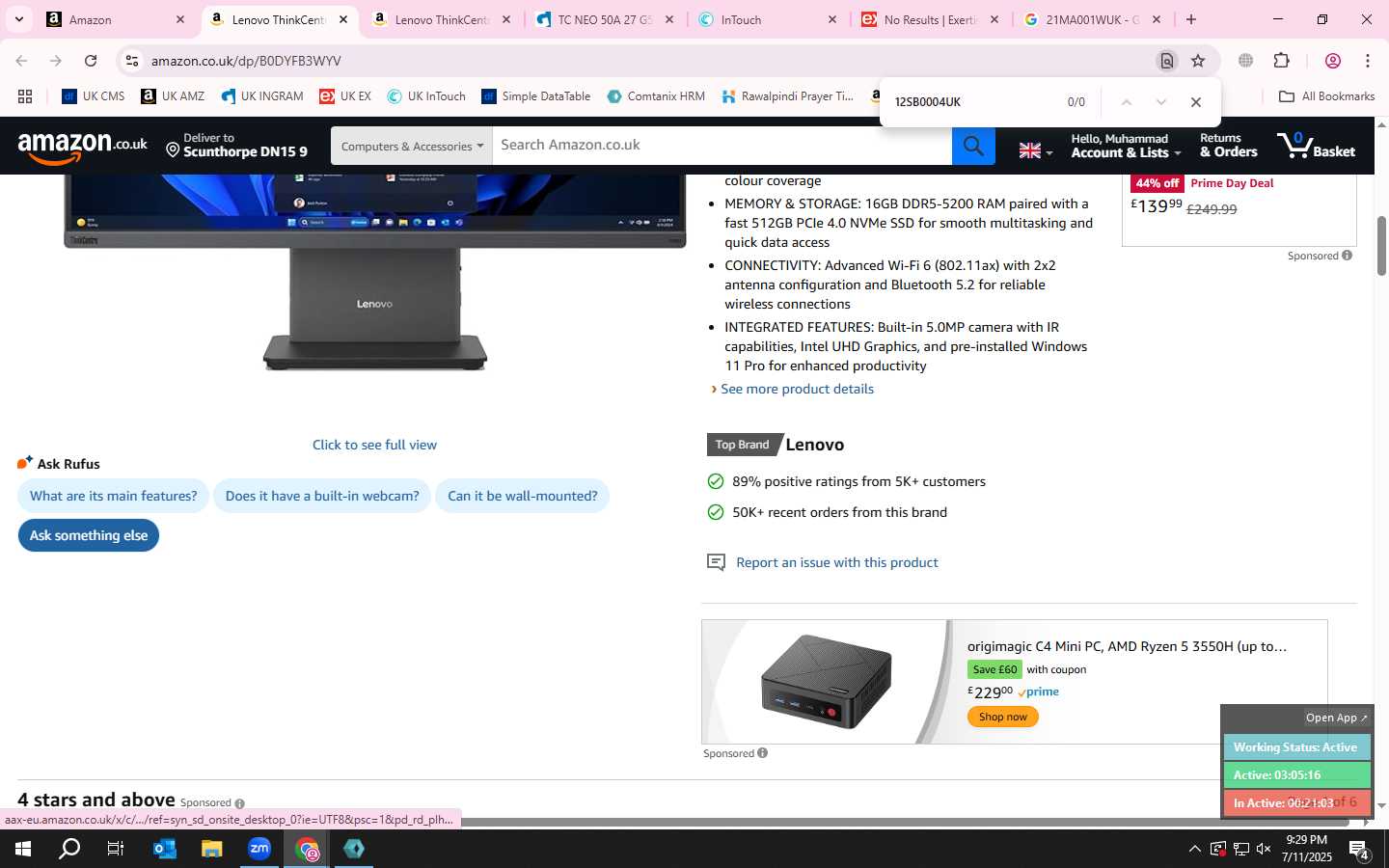Switch to the 21MA001WUK Google tab
This screenshot has width=1389, height=868.
1093,19
